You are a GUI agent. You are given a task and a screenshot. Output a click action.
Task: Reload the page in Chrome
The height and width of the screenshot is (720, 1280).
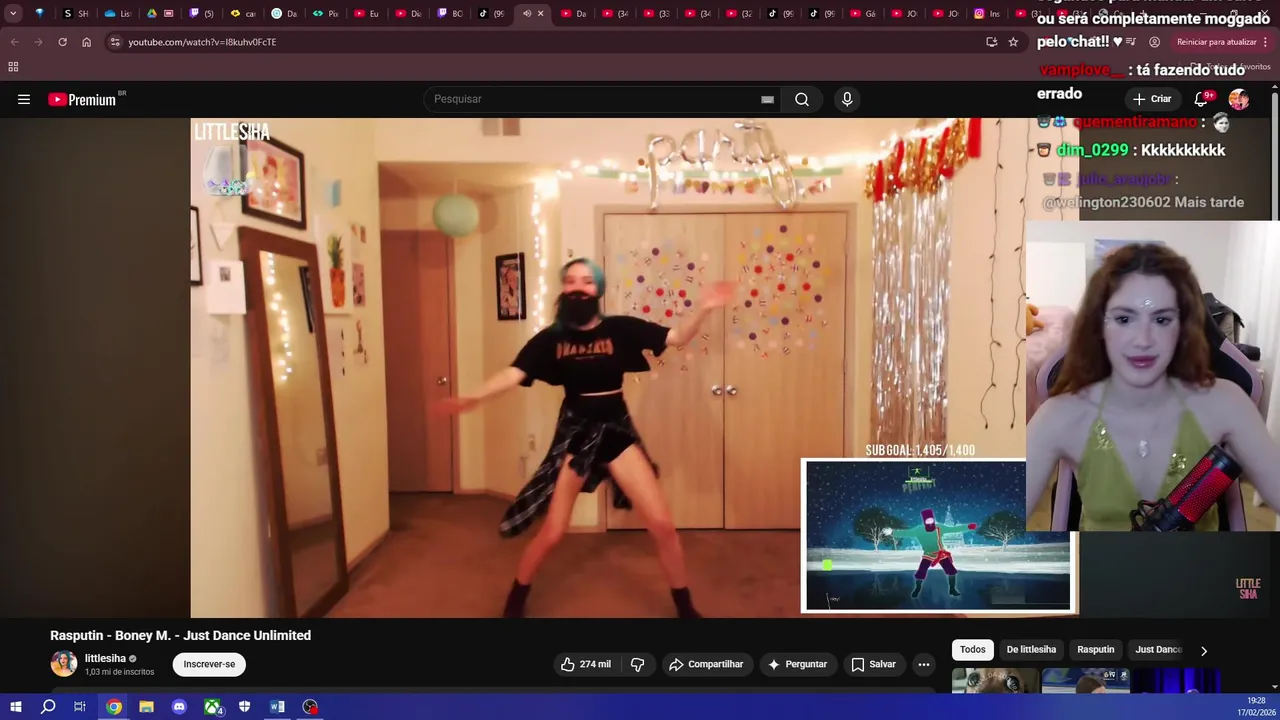62,42
